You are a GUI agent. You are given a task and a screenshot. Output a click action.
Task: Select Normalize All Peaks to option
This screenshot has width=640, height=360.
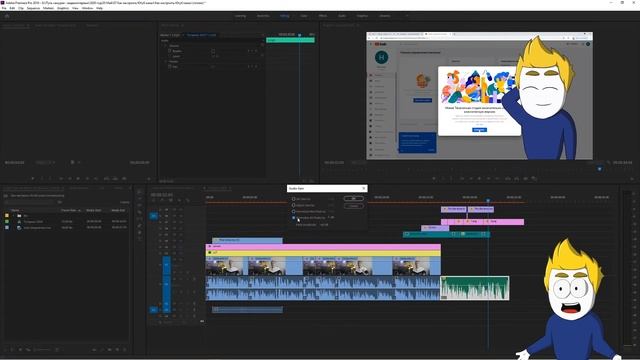[293, 218]
